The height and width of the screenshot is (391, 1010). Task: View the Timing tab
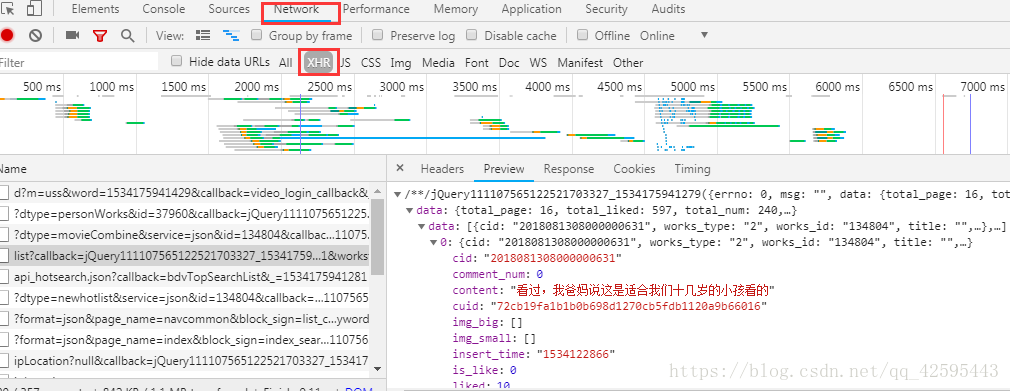point(692,169)
